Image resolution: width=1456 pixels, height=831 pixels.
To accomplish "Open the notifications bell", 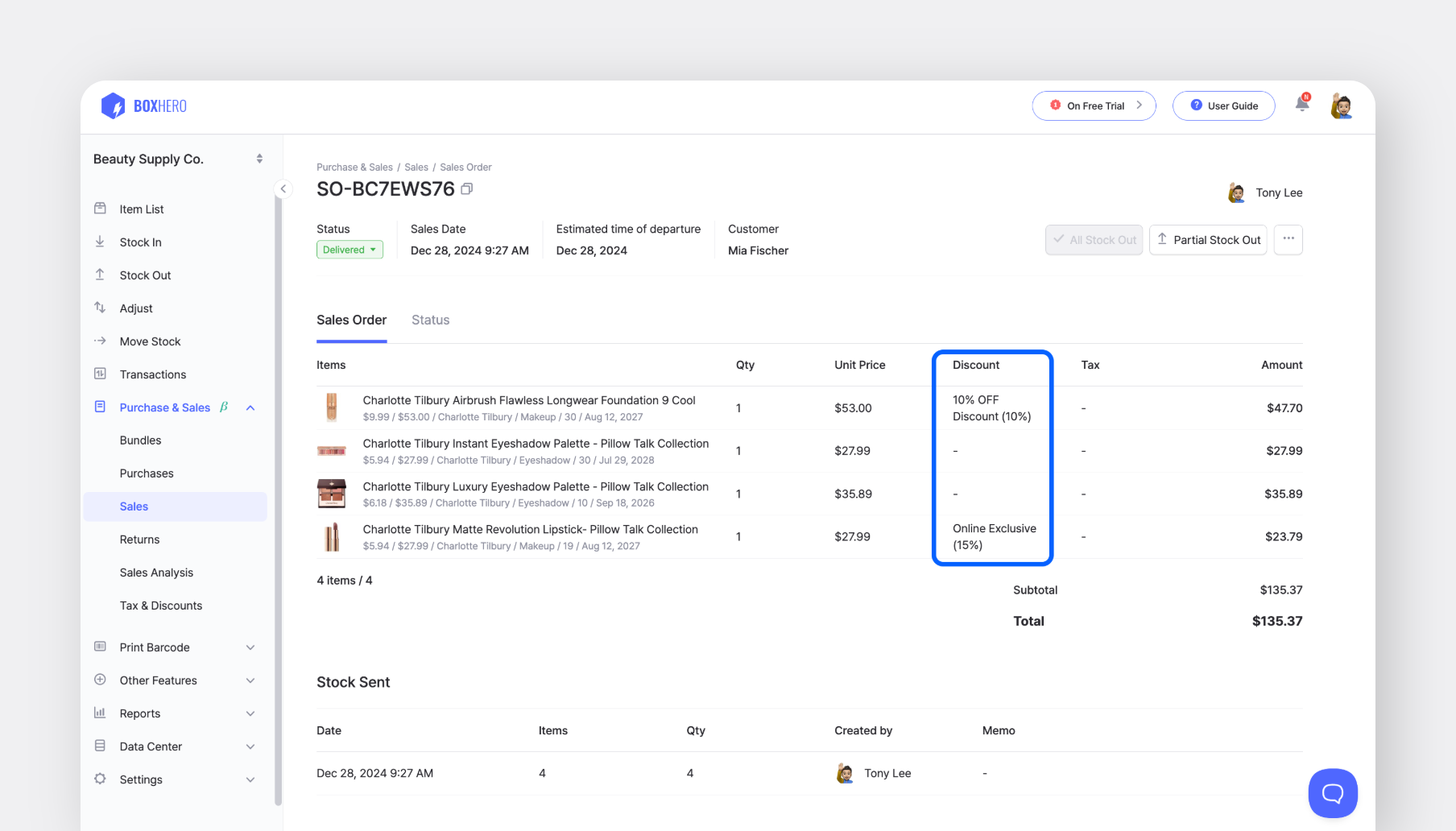I will coord(1301,103).
